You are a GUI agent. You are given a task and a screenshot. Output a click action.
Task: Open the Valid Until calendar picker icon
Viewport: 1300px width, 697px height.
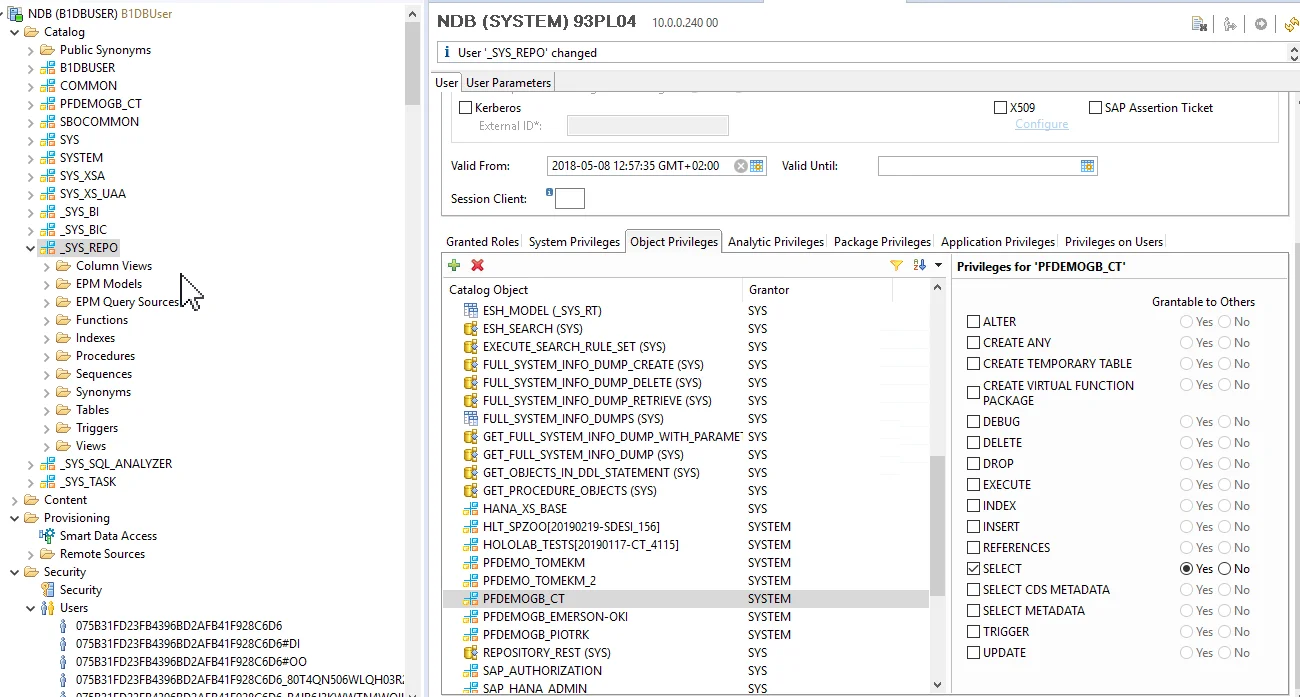[1087, 166]
